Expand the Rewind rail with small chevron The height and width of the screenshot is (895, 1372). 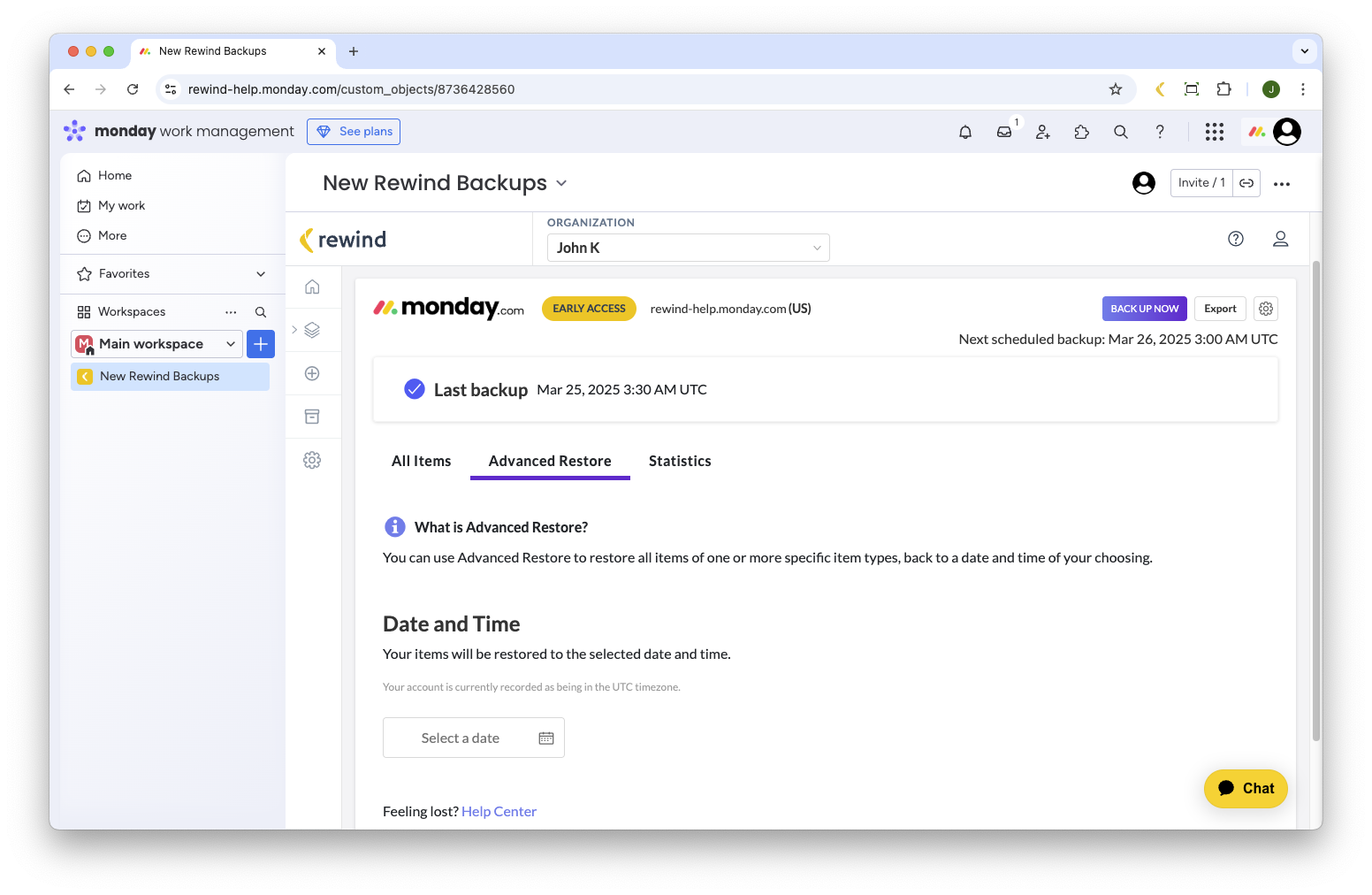294,330
